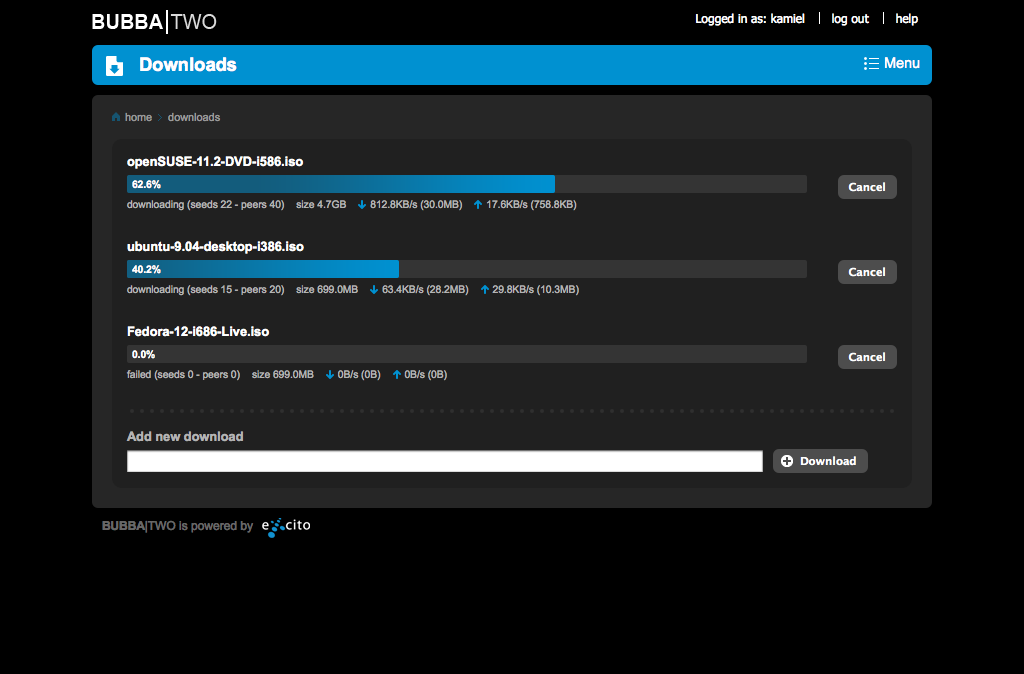1024x674 pixels.
Task: Click the Add new download input field
Action: [444, 461]
